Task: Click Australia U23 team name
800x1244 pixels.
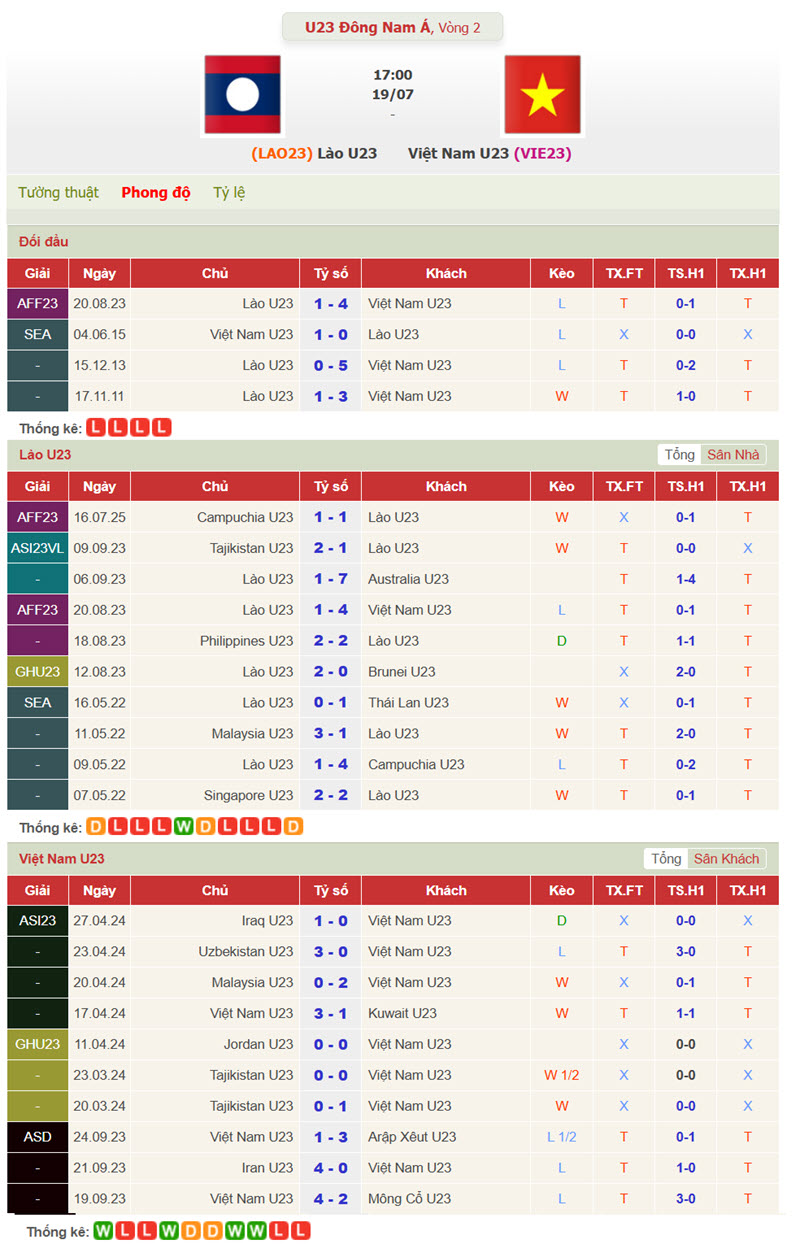Action: click(x=408, y=579)
